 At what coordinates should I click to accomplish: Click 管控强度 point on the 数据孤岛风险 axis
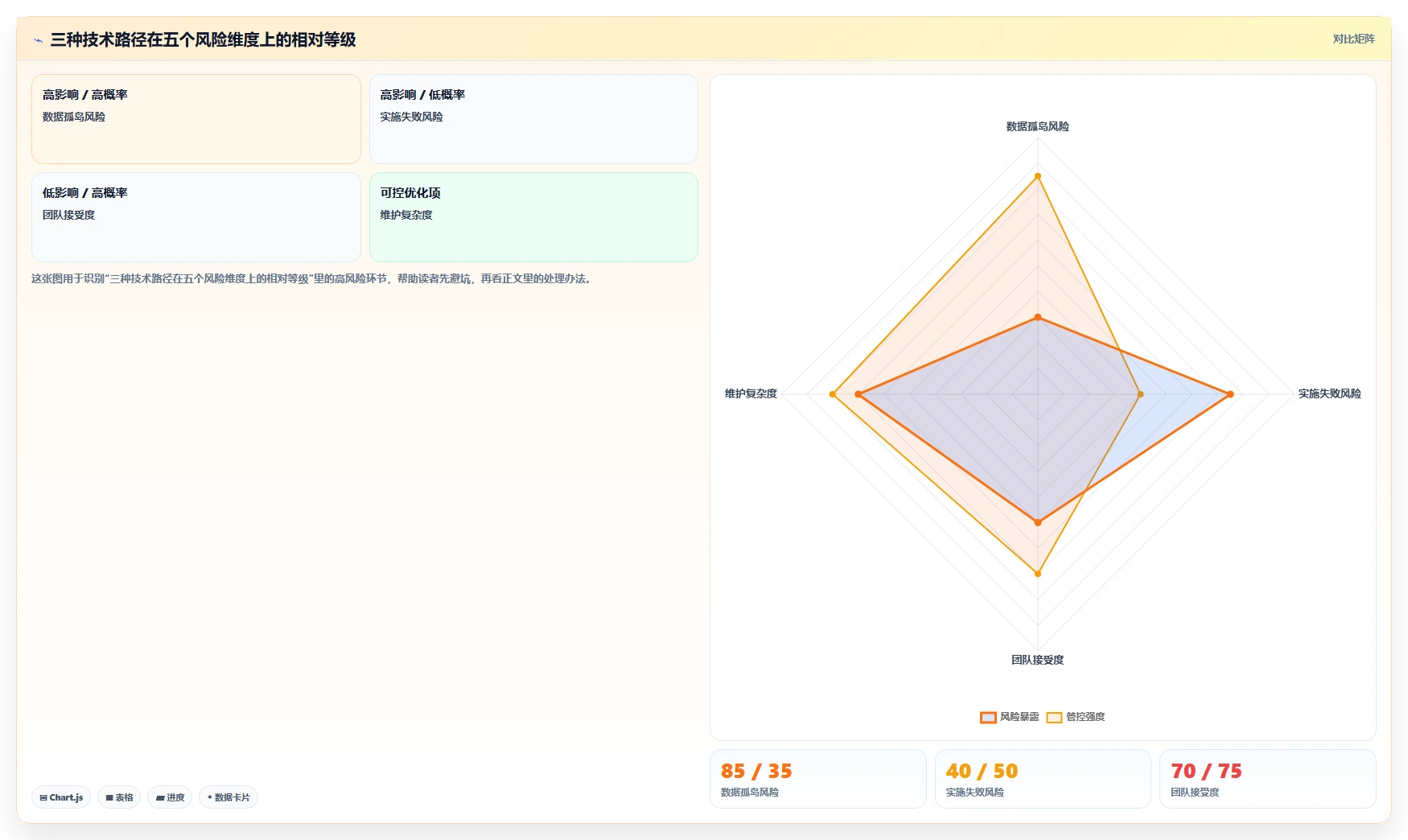click(x=1038, y=176)
